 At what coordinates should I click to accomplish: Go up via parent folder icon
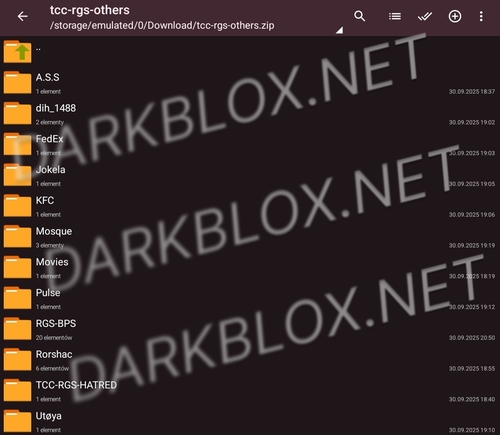pyautogui.click(x=17, y=52)
